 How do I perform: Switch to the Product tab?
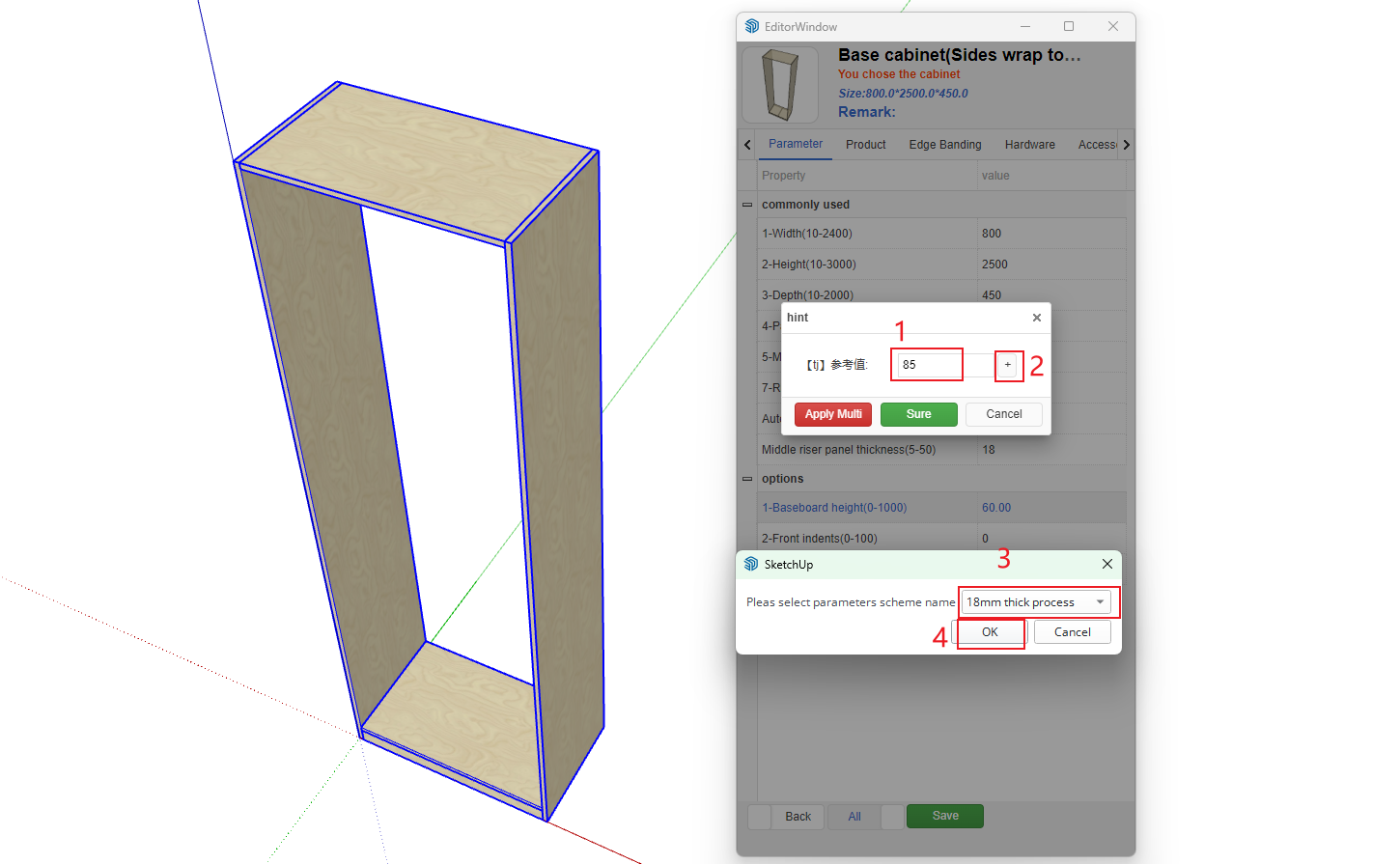[x=865, y=145]
